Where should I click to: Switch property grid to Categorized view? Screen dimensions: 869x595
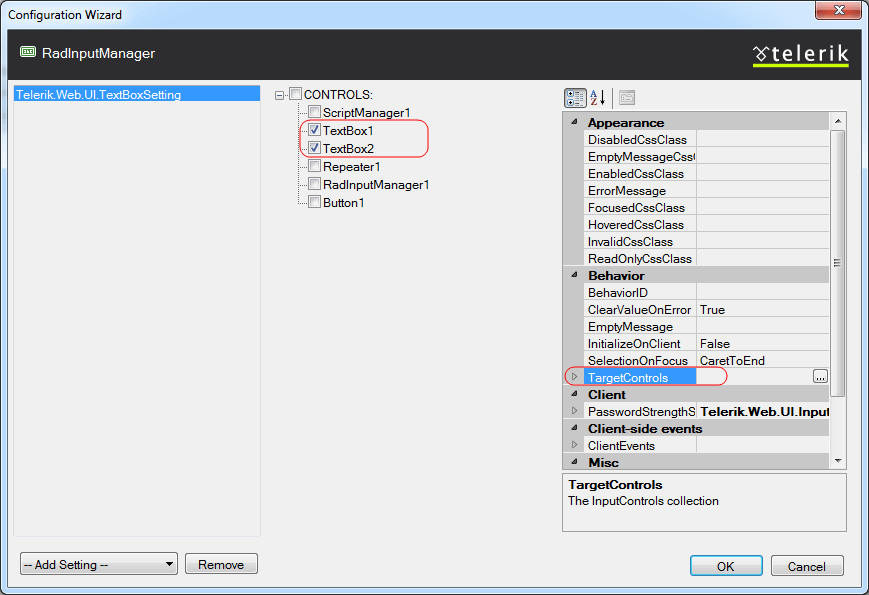pyautogui.click(x=575, y=98)
